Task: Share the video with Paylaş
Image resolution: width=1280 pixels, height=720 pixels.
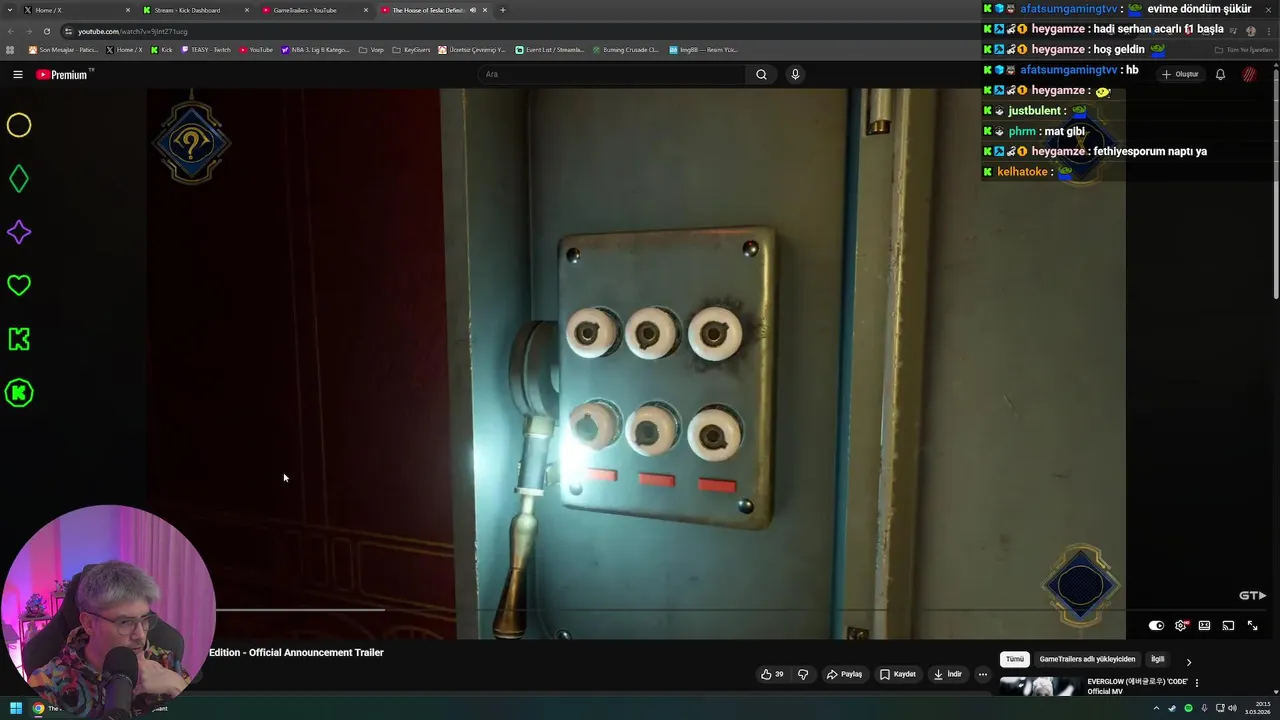Action: coord(844,674)
